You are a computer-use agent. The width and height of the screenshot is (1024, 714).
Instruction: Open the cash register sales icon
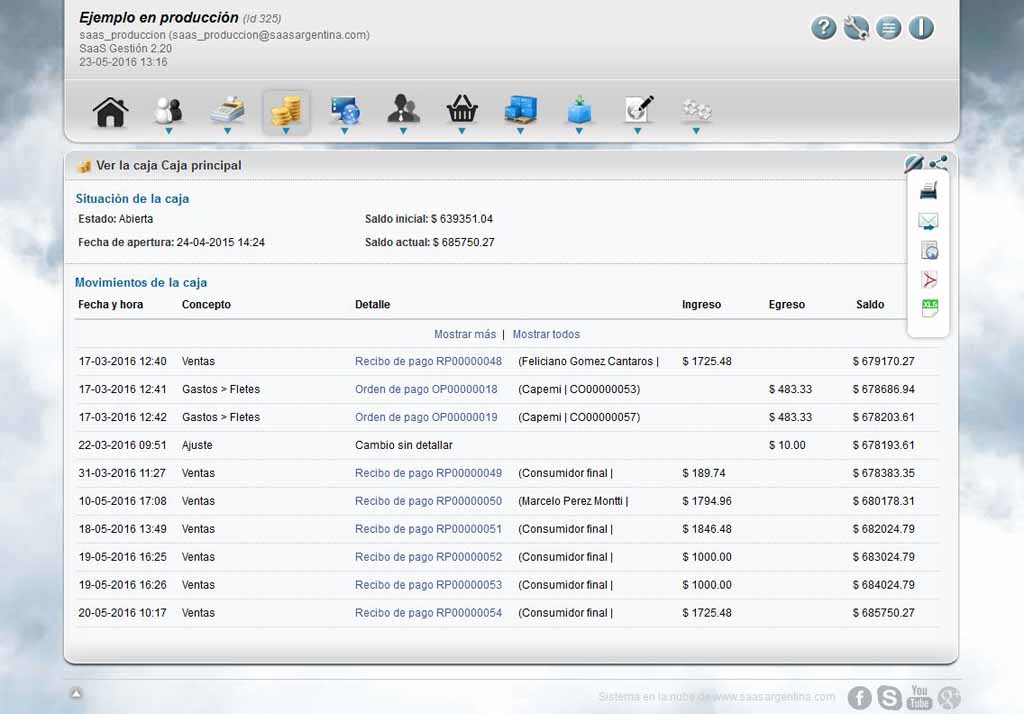(227, 110)
